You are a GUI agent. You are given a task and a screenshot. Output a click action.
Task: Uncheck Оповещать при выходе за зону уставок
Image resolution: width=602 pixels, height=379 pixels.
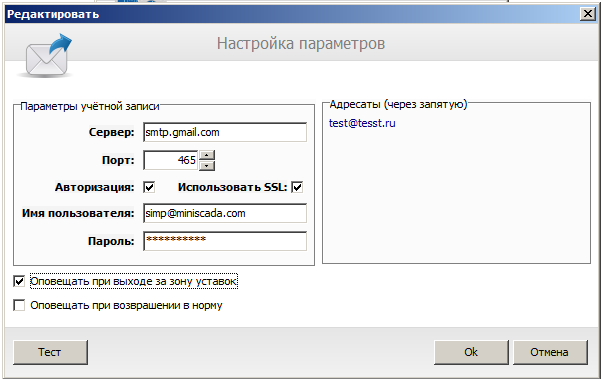(19, 281)
